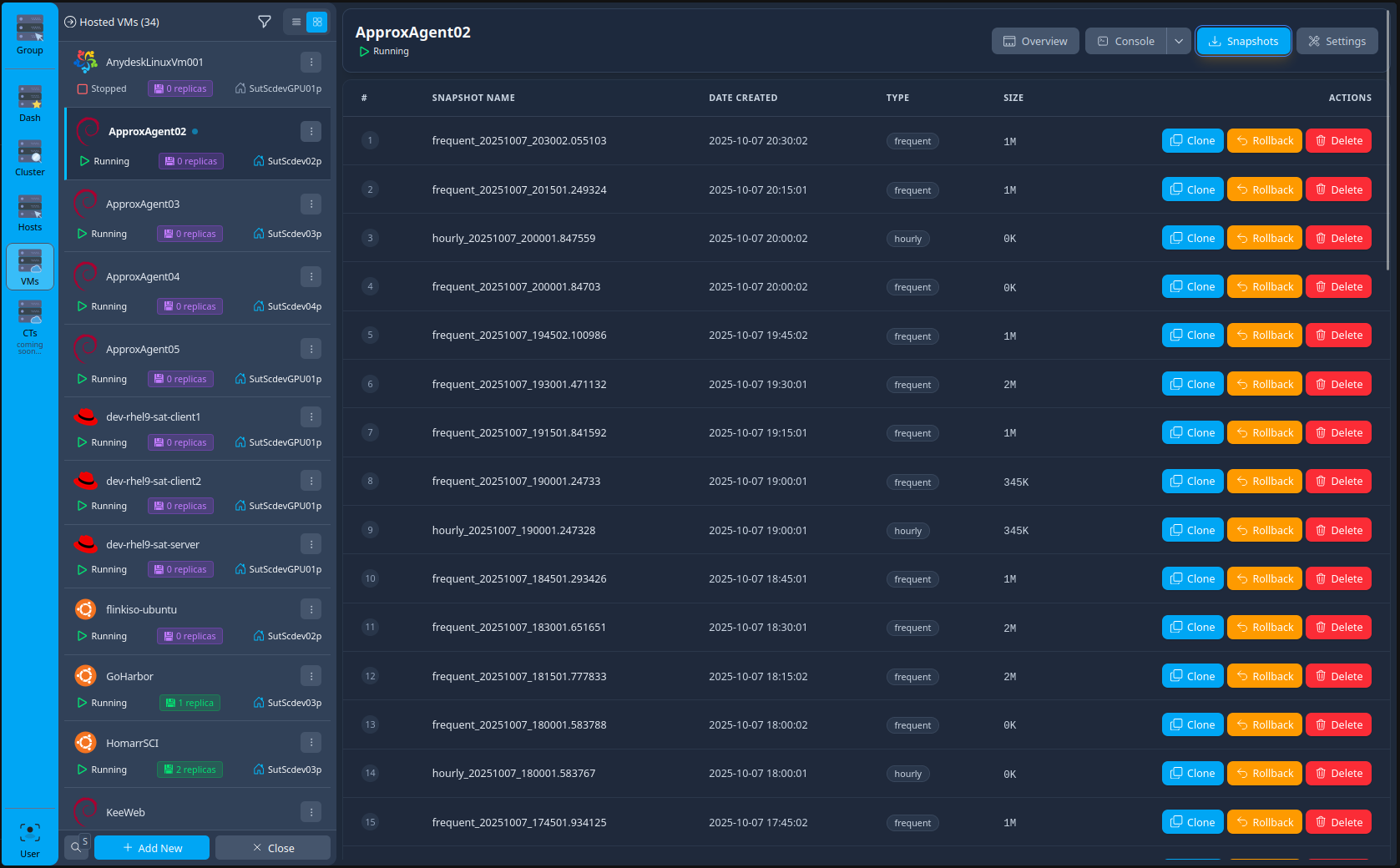Viewport: 1400px width, 868px height.
Task: Click the Add New button
Action: pyautogui.click(x=151, y=847)
